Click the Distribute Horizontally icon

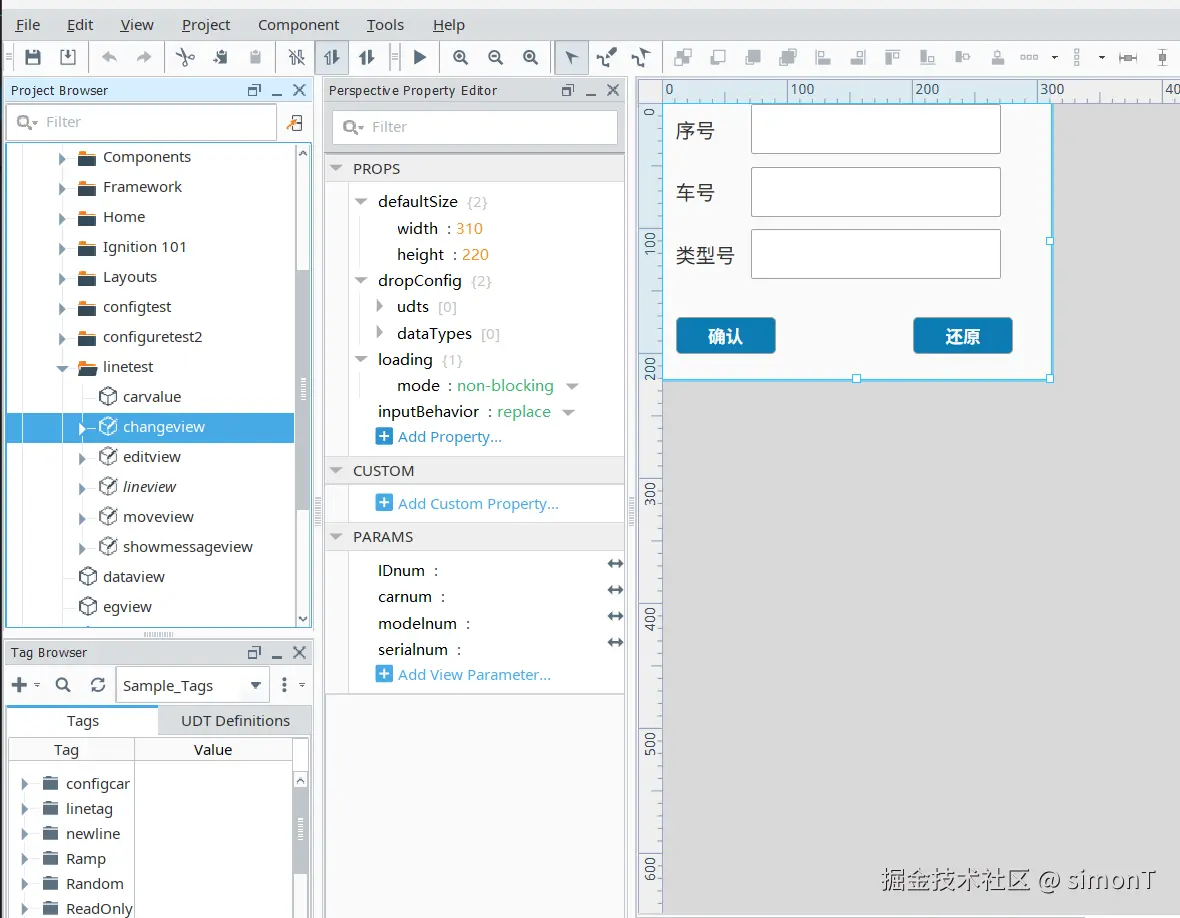pos(1029,57)
